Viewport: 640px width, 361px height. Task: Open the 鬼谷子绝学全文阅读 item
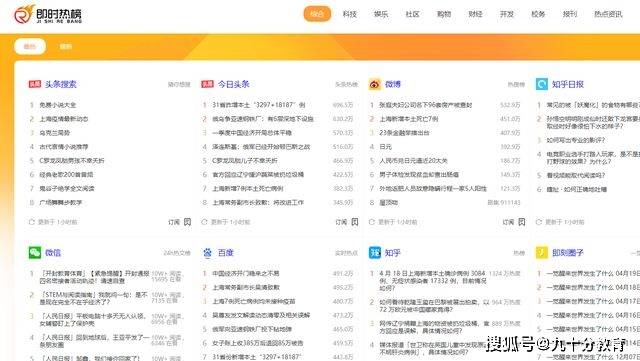(67, 188)
